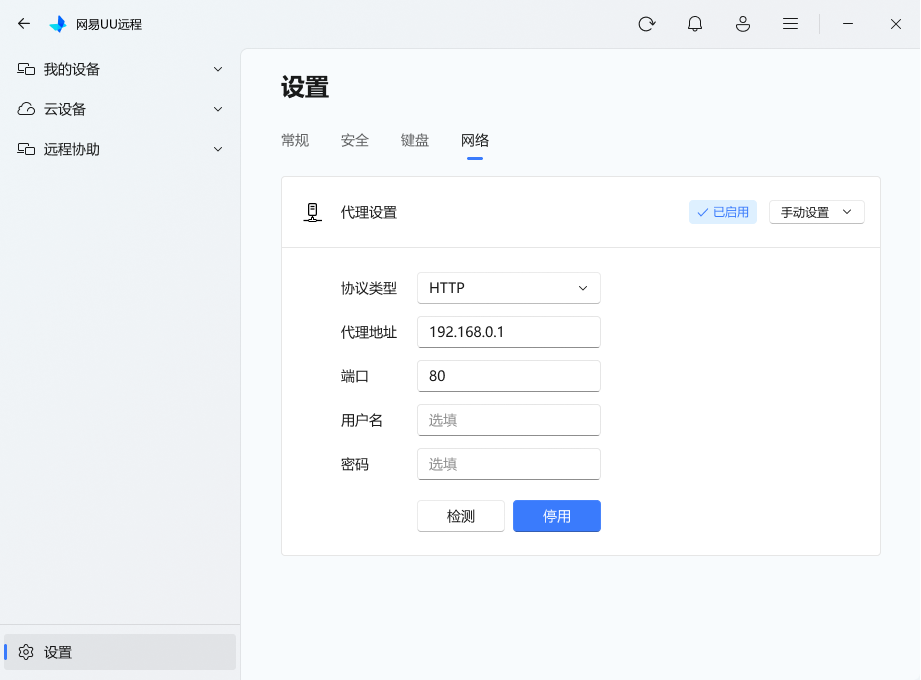Screen dimensions: 921x680
Task: Click the 我的设备 devices icon
Action: point(26,69)
